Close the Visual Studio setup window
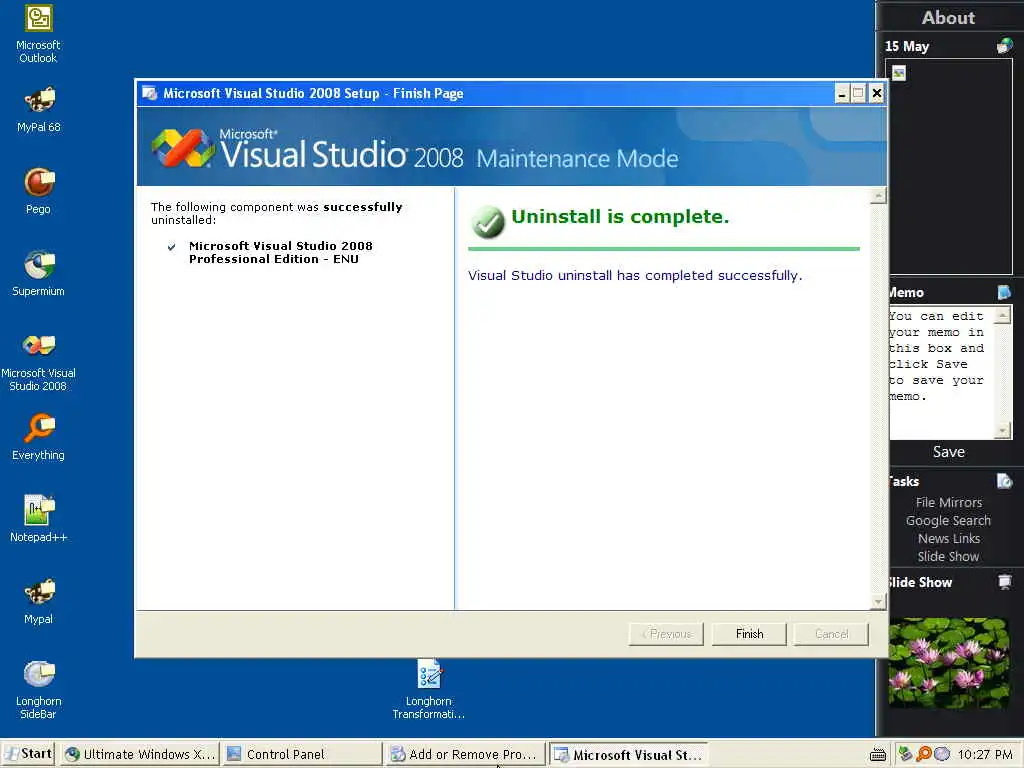The width and height of the screenshot is (1024, 768). pyautogui.click(x=877, y=93)
